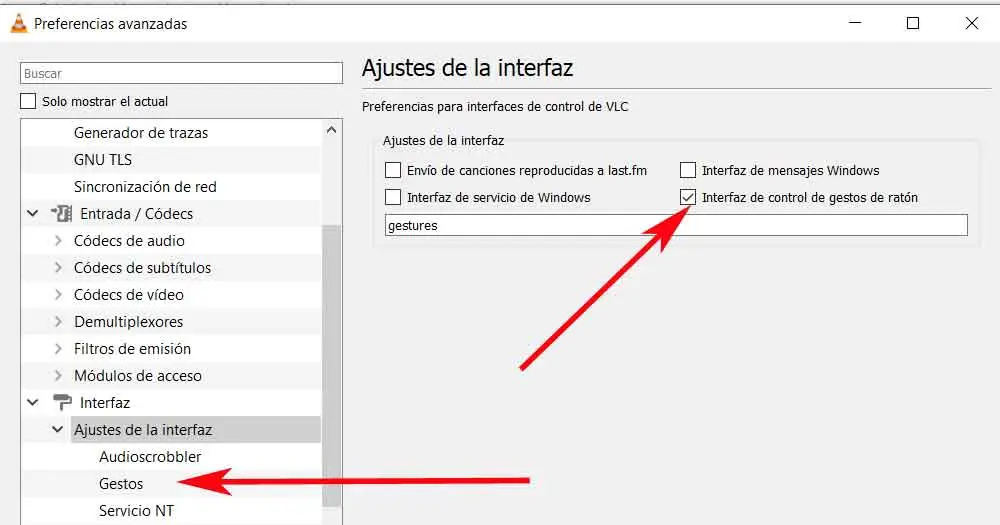Click the Interfaz paint roller icon

click(62, 403)
